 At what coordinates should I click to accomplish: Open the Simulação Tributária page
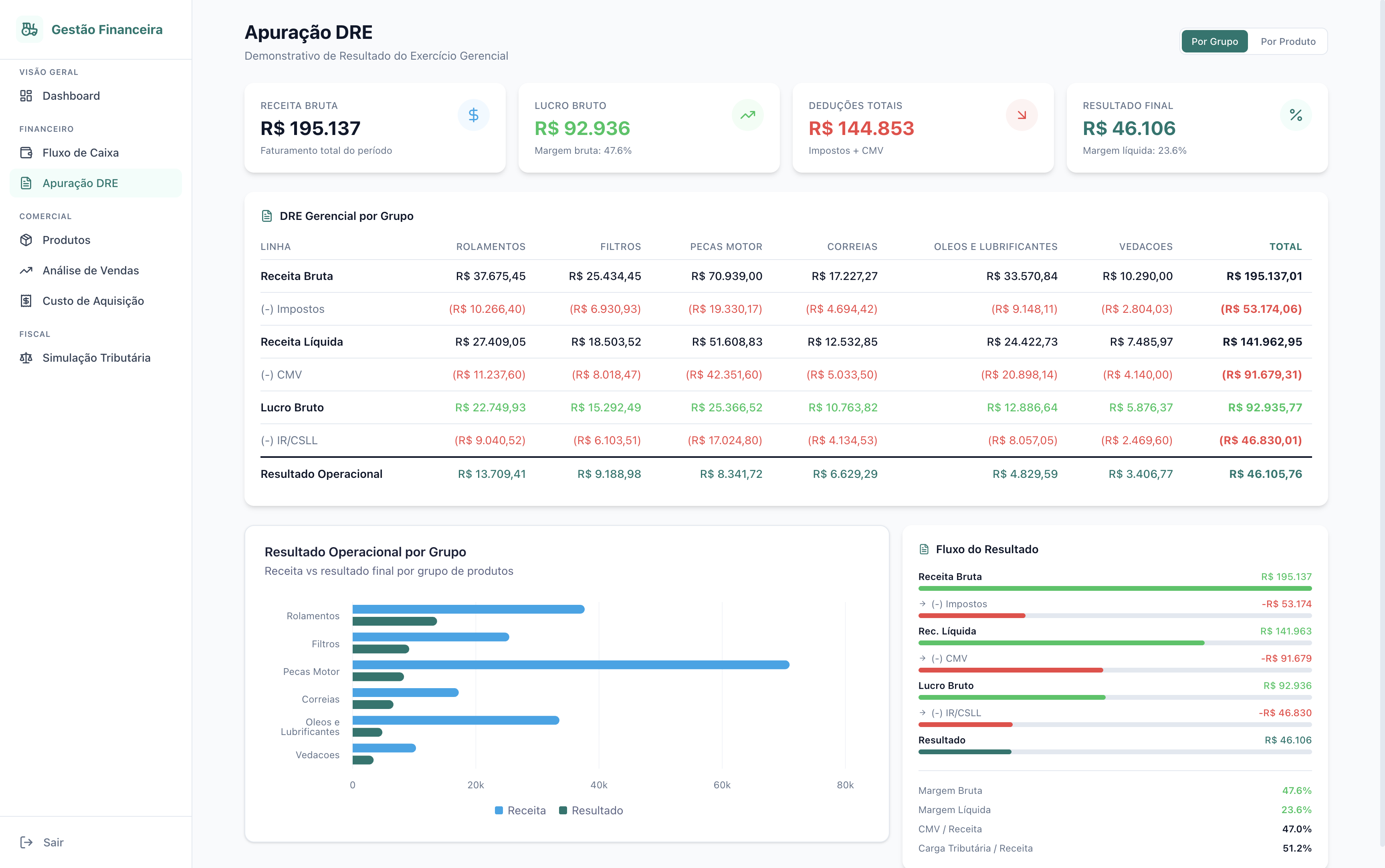pyautogui.click(x=97, y=358)
